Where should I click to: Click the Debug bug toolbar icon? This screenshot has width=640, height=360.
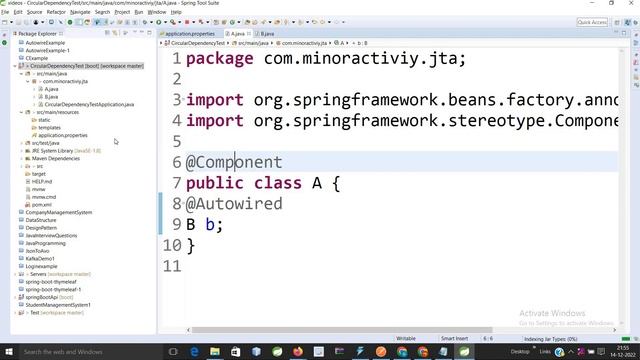click(x=145, y=22)
